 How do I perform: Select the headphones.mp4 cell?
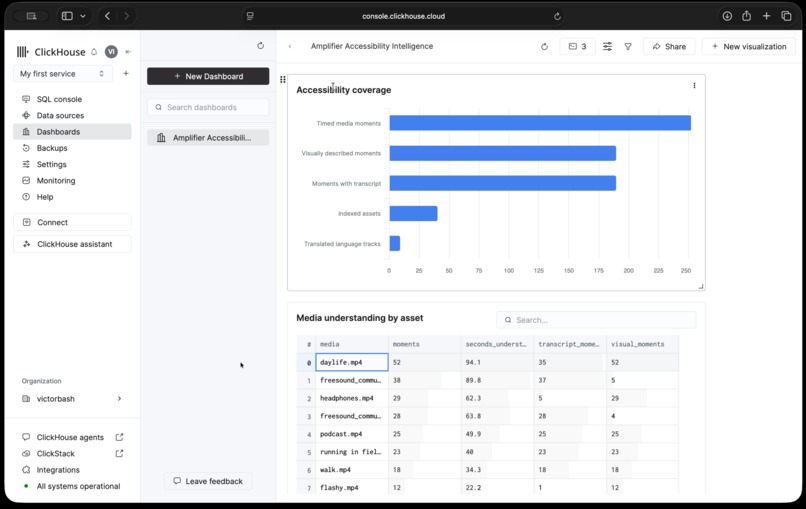pos(352,398)
